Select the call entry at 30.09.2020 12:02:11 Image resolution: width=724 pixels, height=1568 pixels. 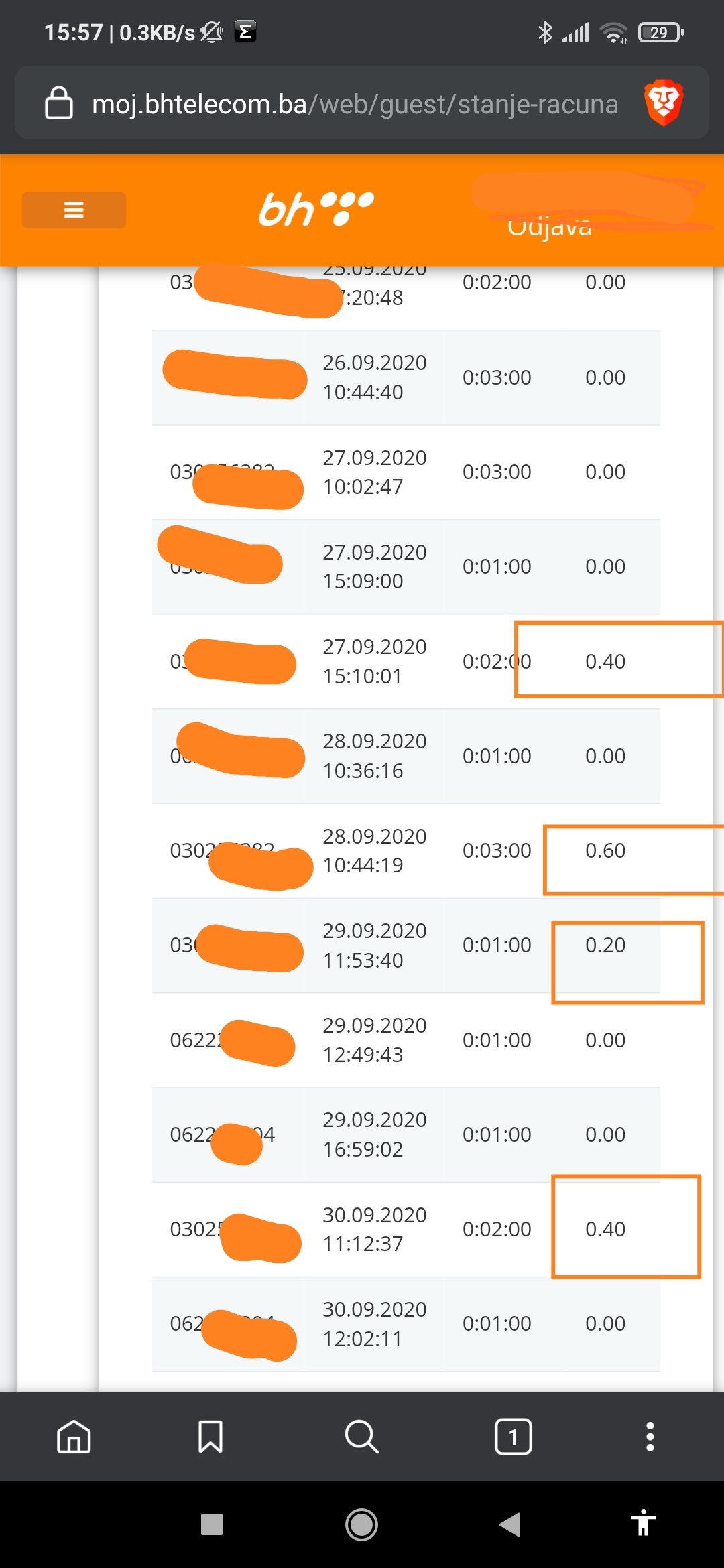[406, 1324]
